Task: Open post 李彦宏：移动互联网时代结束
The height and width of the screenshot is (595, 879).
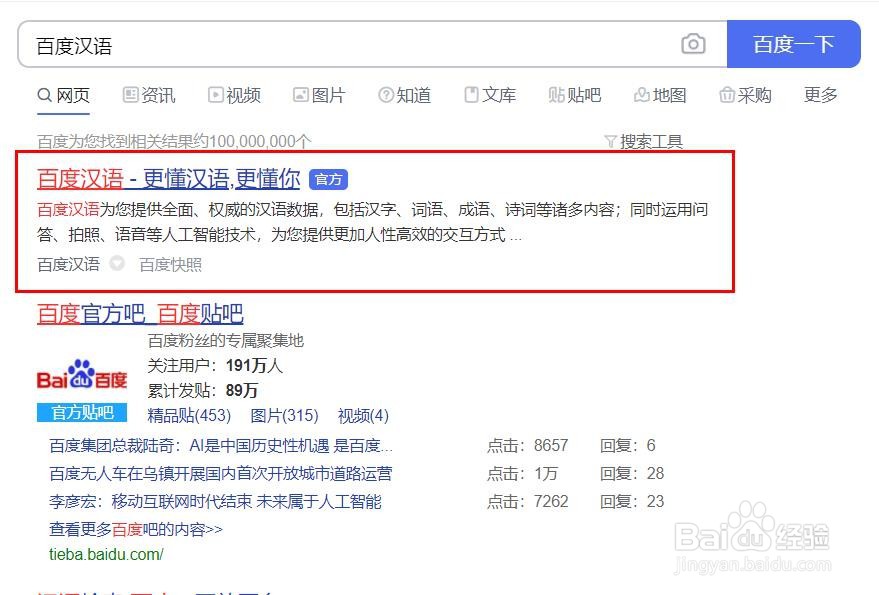Action: pos(215,501)
